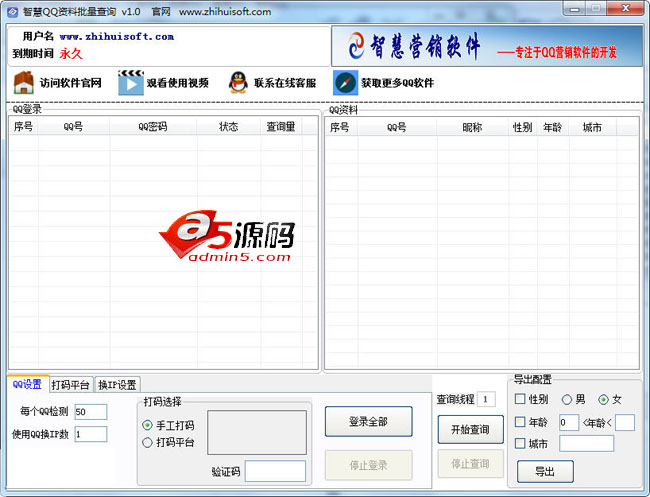
Task: Click the 停止登录 button
Action: click(369, 465)
